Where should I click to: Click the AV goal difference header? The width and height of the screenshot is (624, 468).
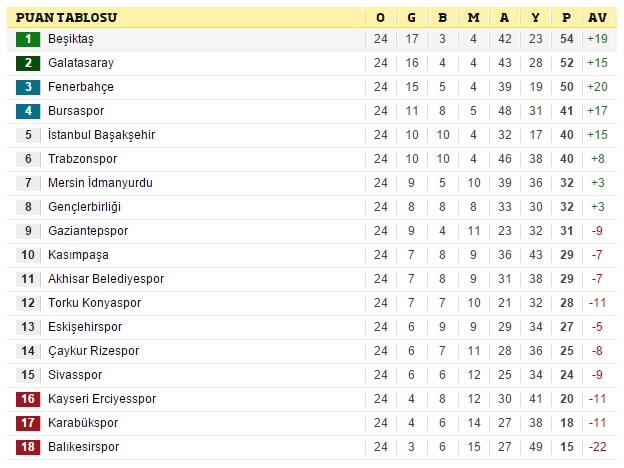click(x=597, y=18)
